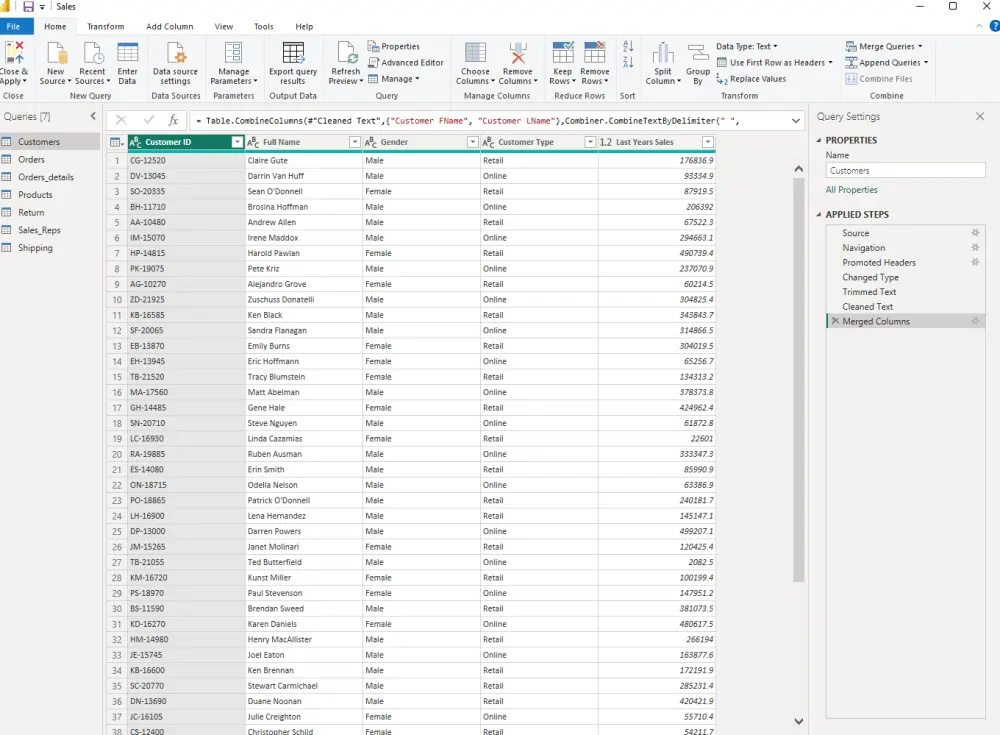Select the Return query

tap(50, 212)
